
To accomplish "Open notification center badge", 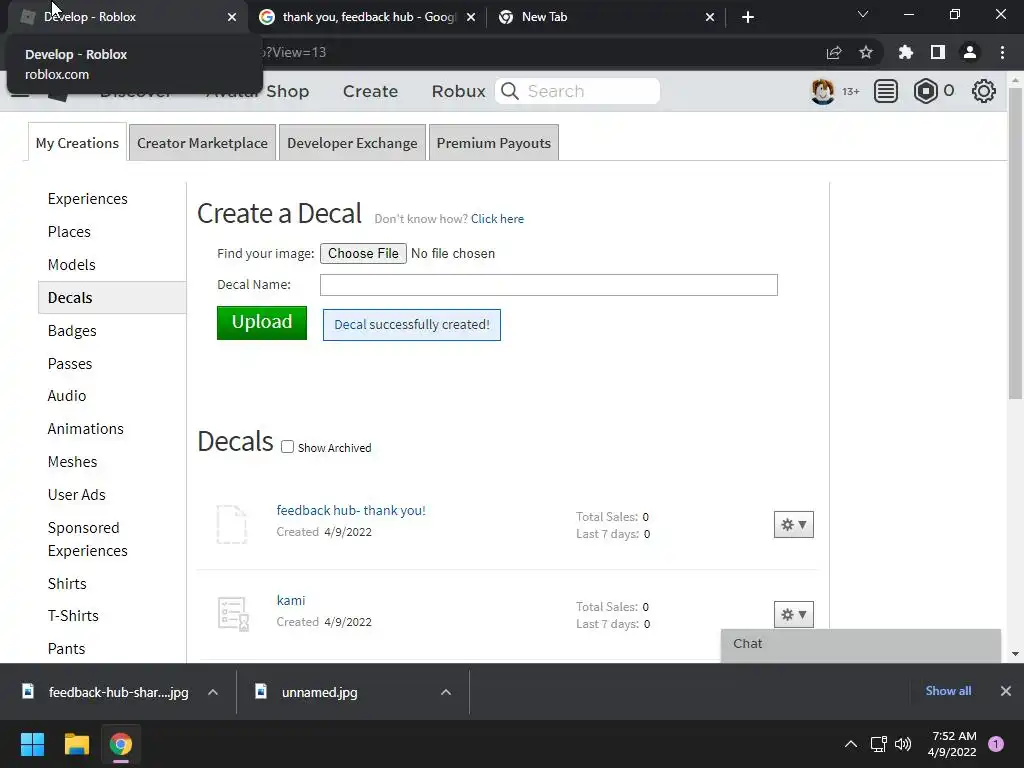I will click(x=996, y=744).
